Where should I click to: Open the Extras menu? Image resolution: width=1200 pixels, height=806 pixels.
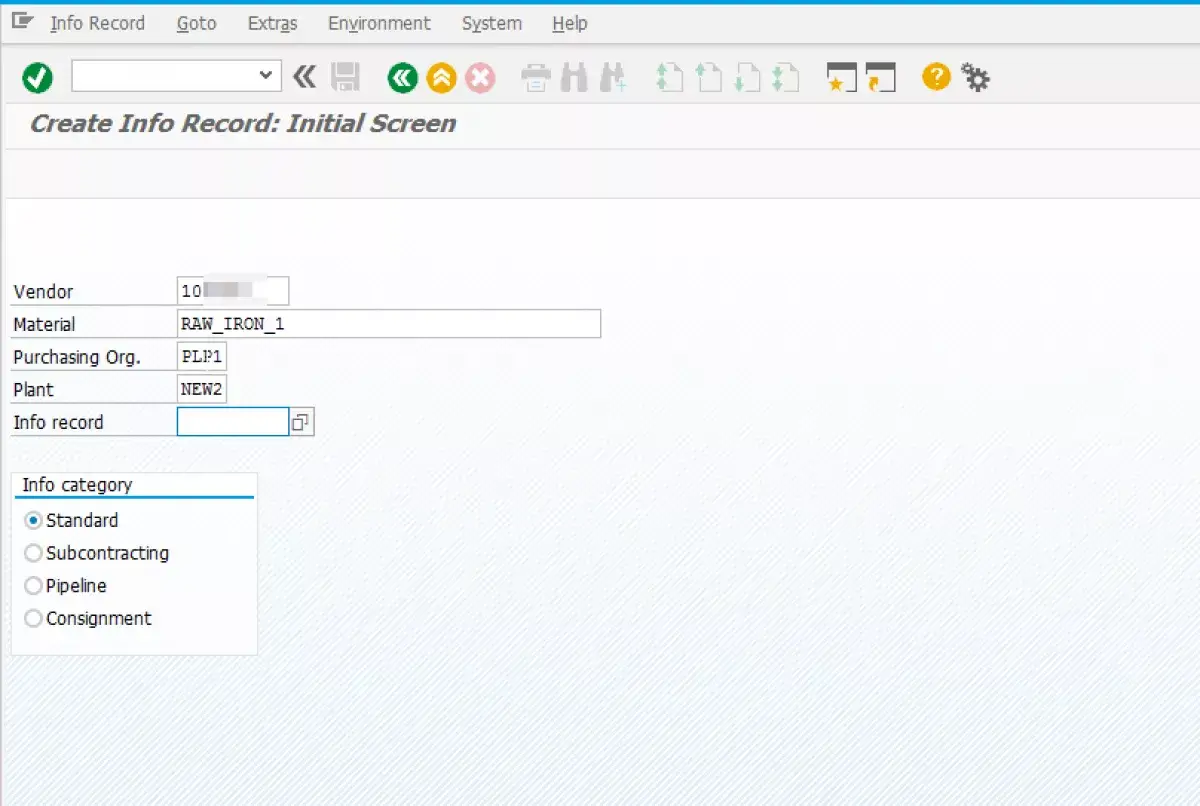click(x=272, y=23)
